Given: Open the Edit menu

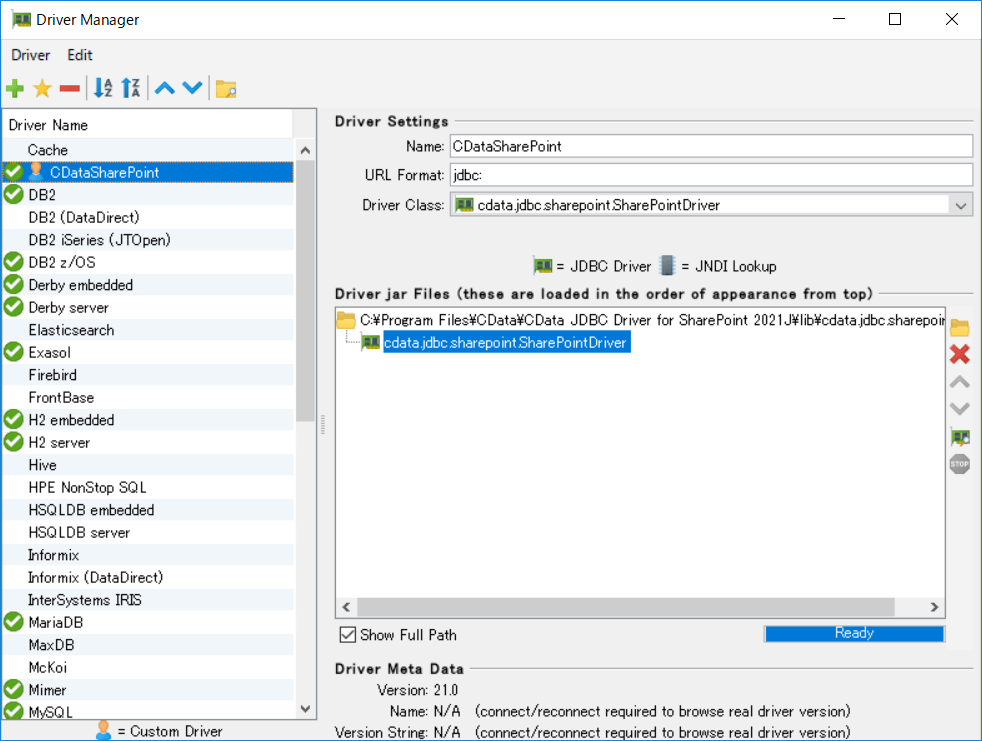Looking at the screenshot, I should [x=80, y=55].
